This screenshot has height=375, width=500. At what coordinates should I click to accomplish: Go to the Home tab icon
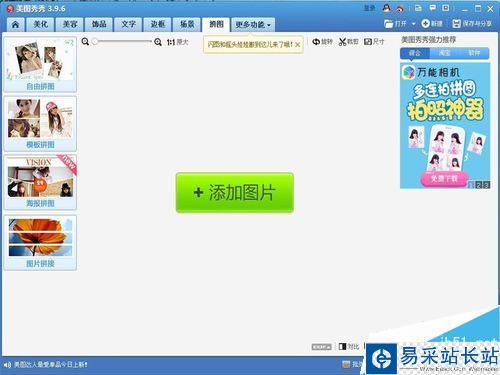[x=15, y=24]
